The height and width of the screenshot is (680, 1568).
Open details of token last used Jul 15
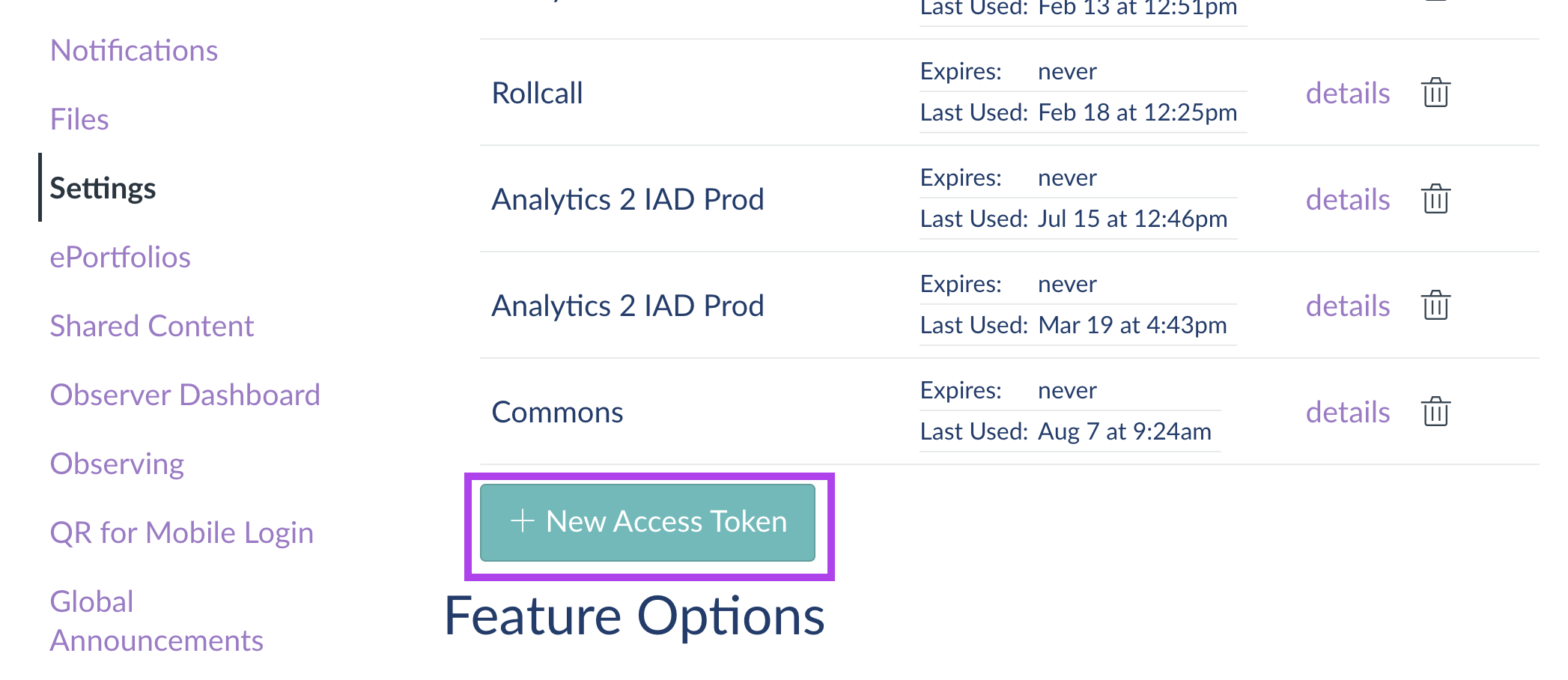pos(1348,199)
